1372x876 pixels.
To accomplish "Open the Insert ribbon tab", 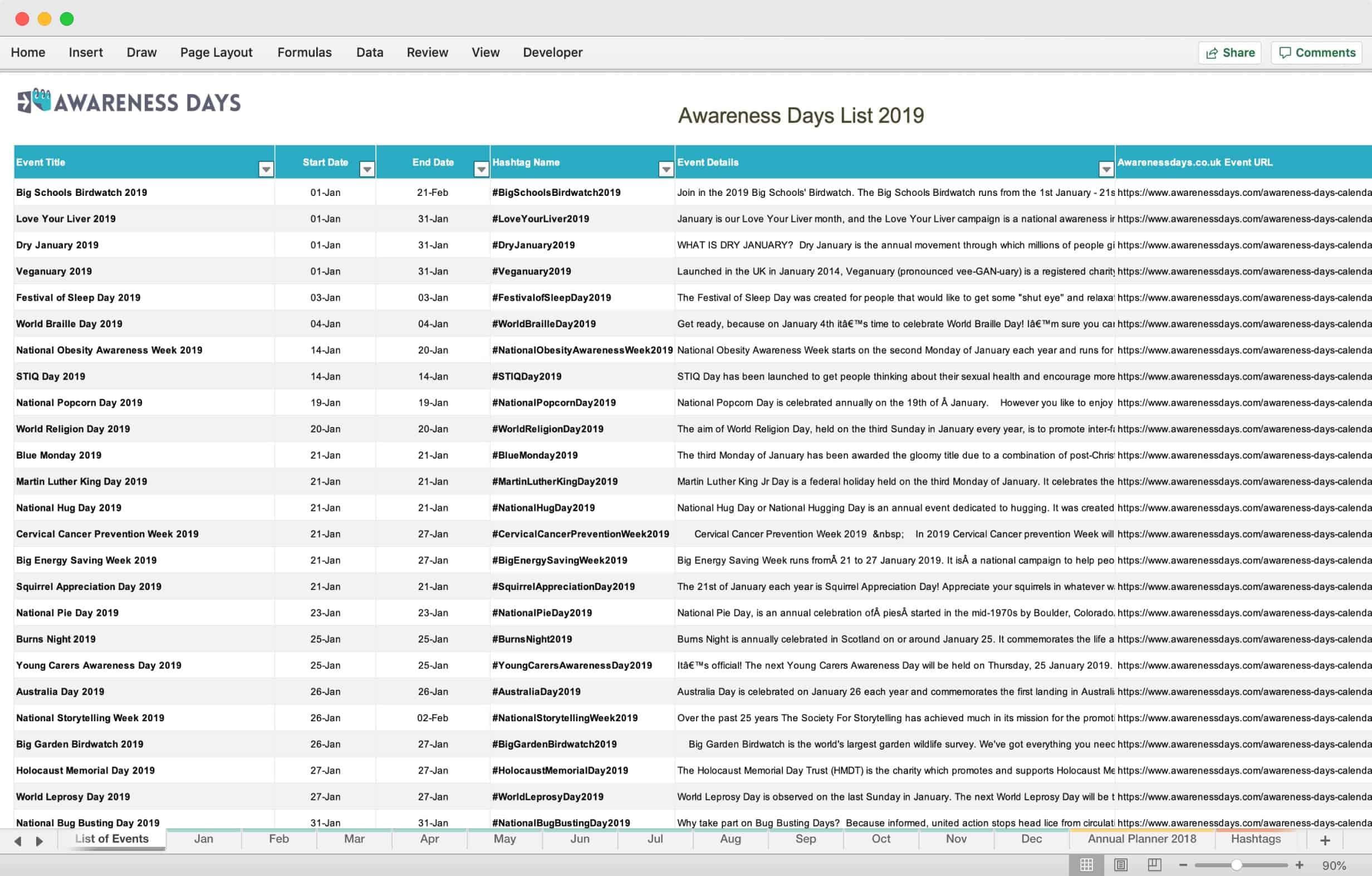I will (85, 52).
